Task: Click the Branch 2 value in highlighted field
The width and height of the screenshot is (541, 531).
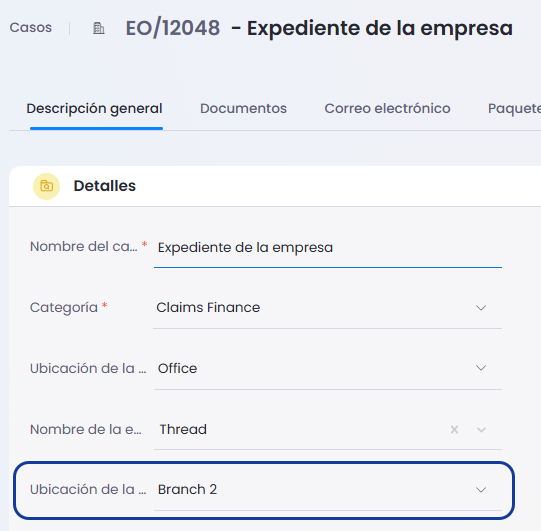Action: point(187,490)
